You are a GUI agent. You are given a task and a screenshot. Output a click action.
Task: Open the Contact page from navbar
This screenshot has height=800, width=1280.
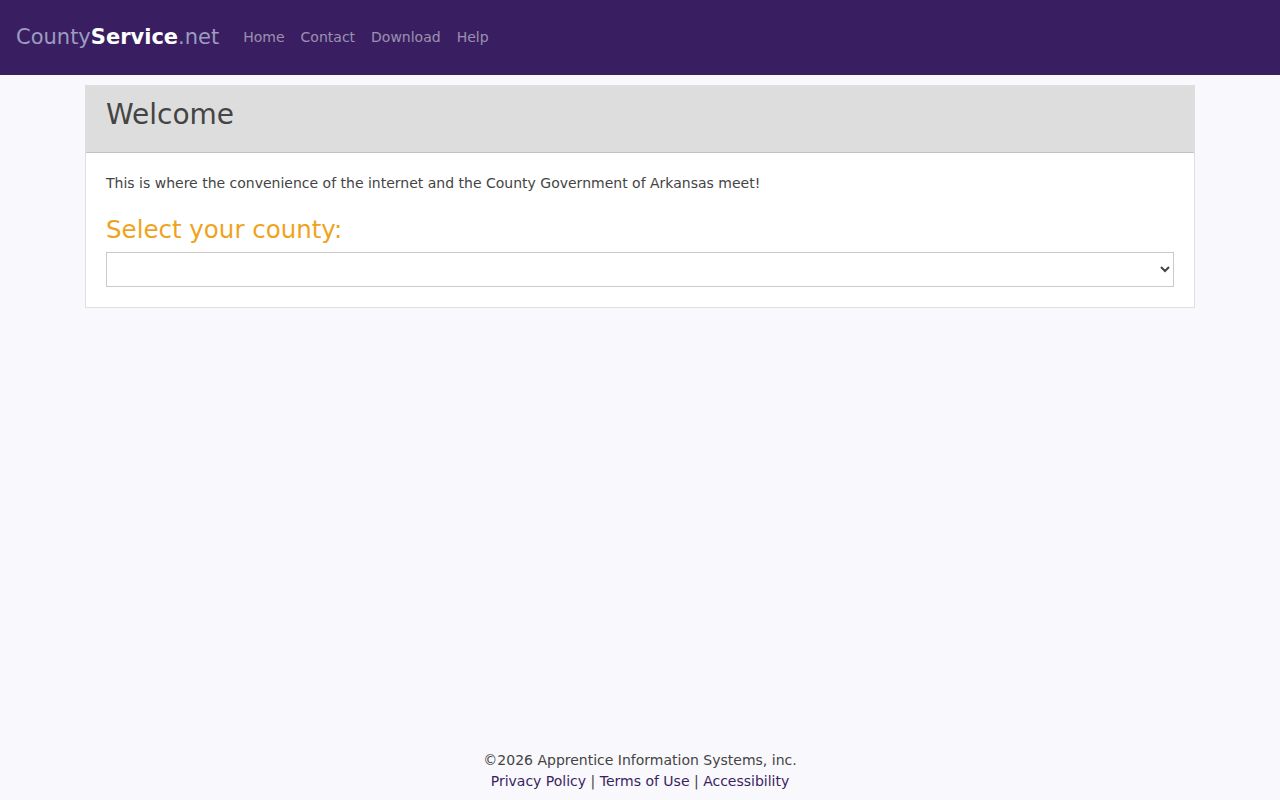point(328,37)
